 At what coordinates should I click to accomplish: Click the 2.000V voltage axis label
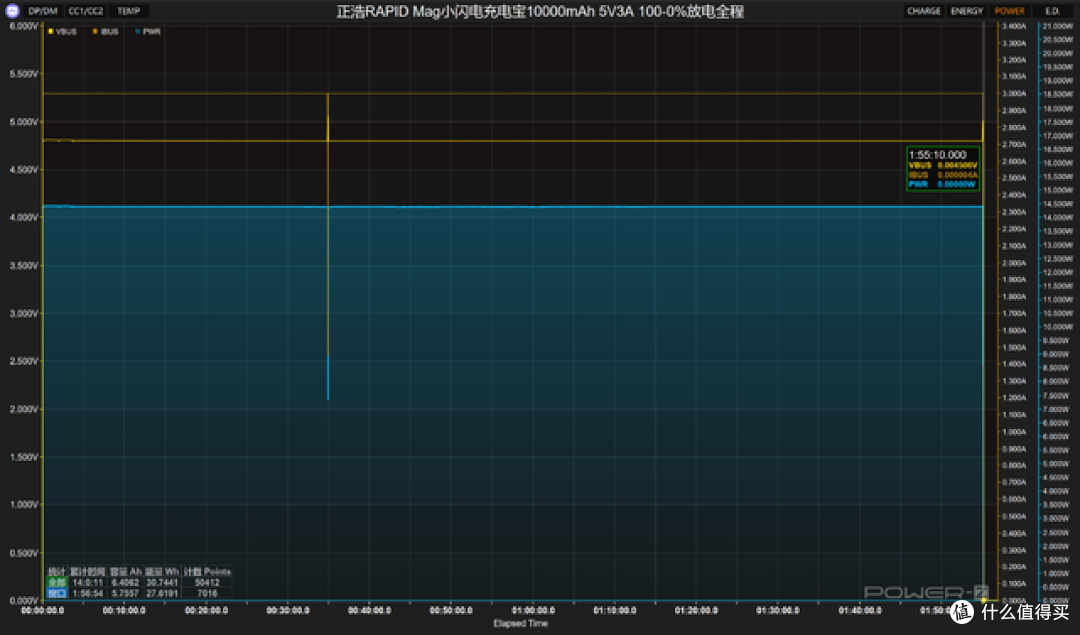coord(24,409)
